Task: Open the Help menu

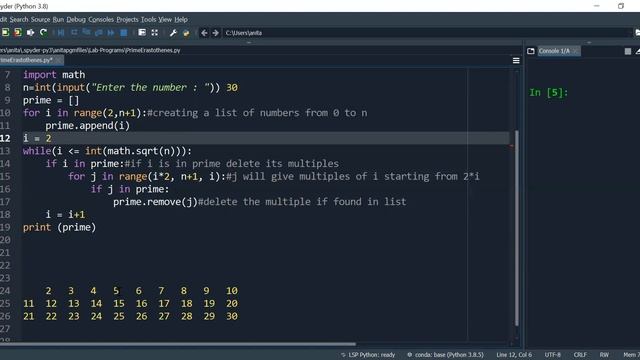Action: click(181, 19)
